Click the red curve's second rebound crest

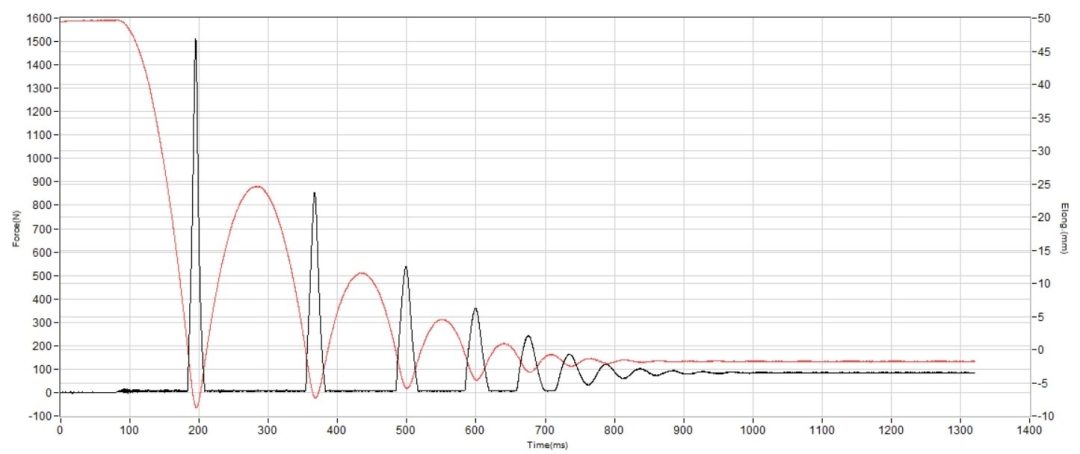pyautogui.click(x=363, y=274)
